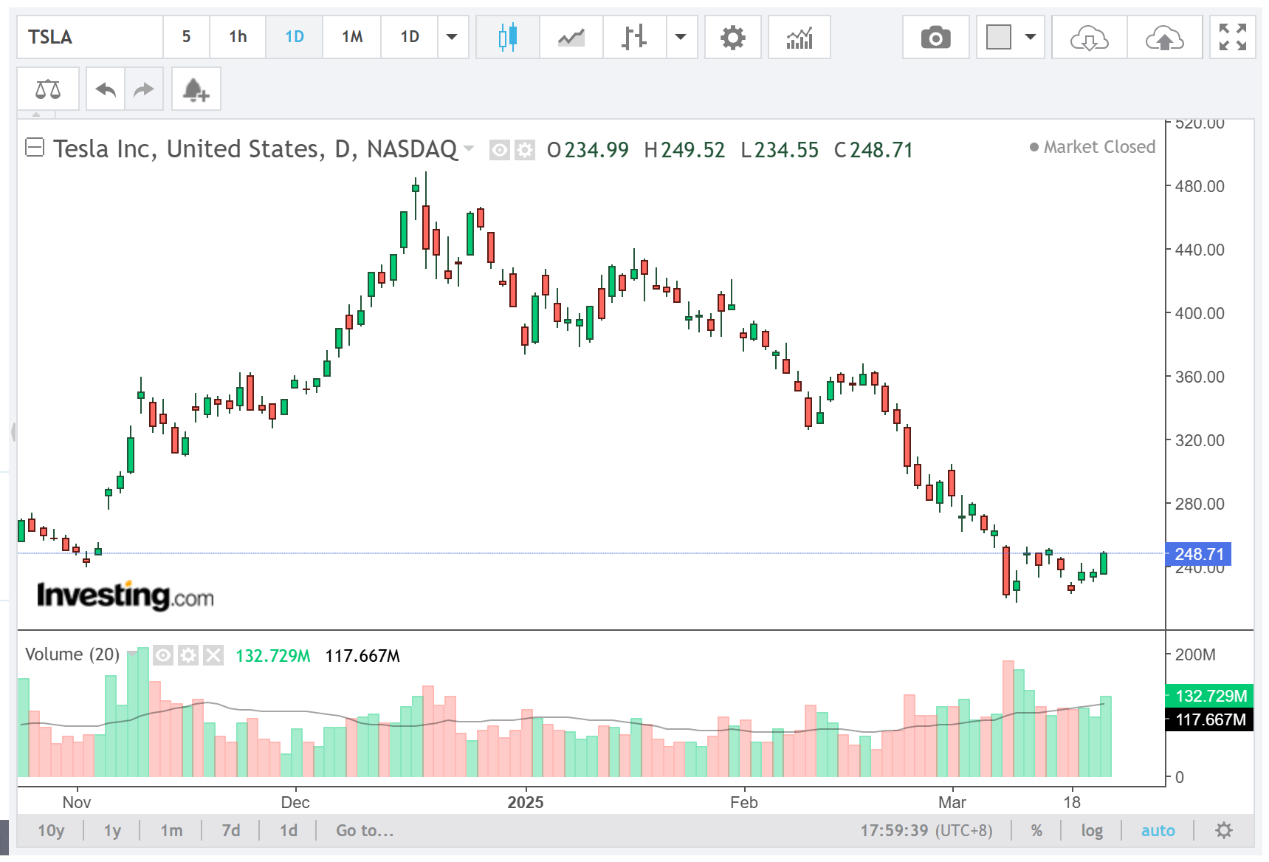The width and height of the screenshot is (1269, 862).
Task: Save chart layout via cloud upload icon
Action: pos(1164,38)
